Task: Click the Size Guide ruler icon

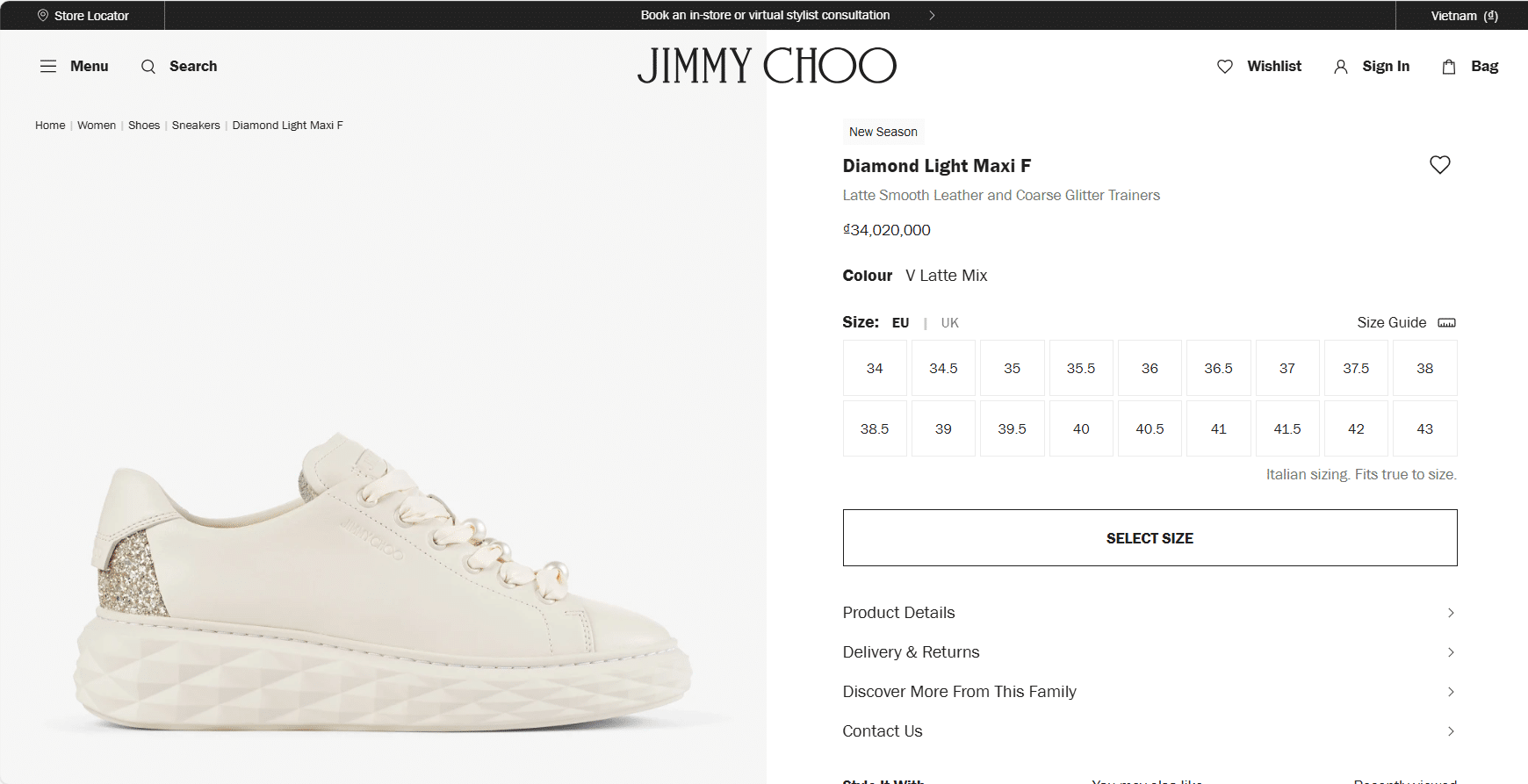Action: (x=1446, y=323)
